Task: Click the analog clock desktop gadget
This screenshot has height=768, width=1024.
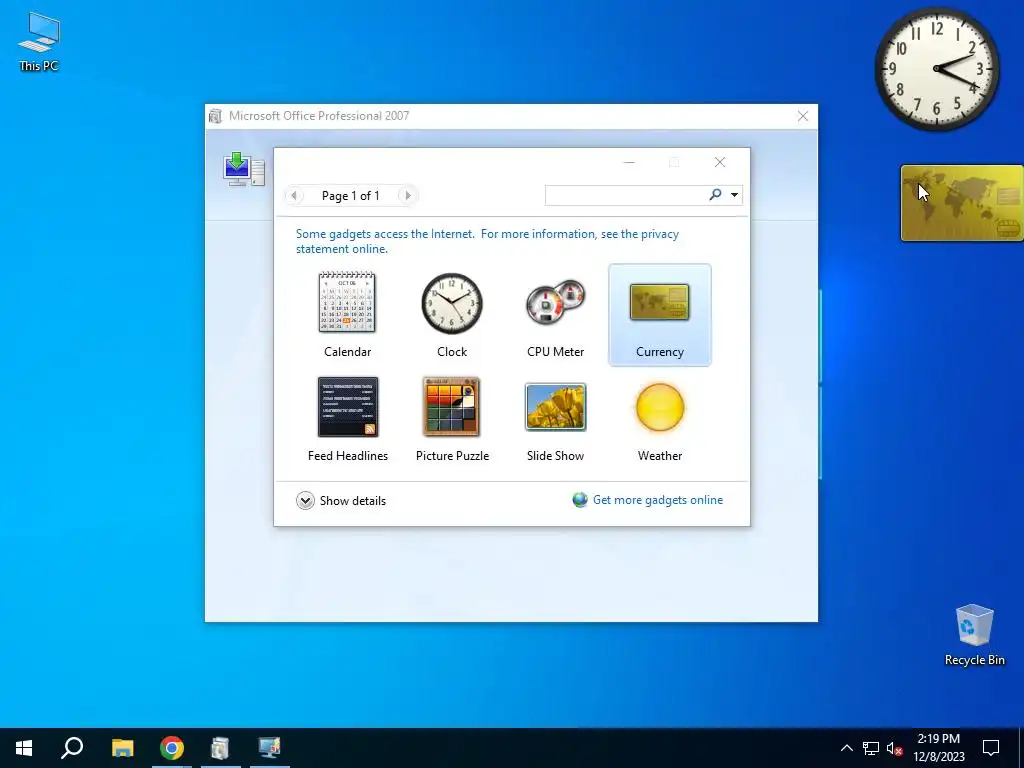Action: point(936,69)
